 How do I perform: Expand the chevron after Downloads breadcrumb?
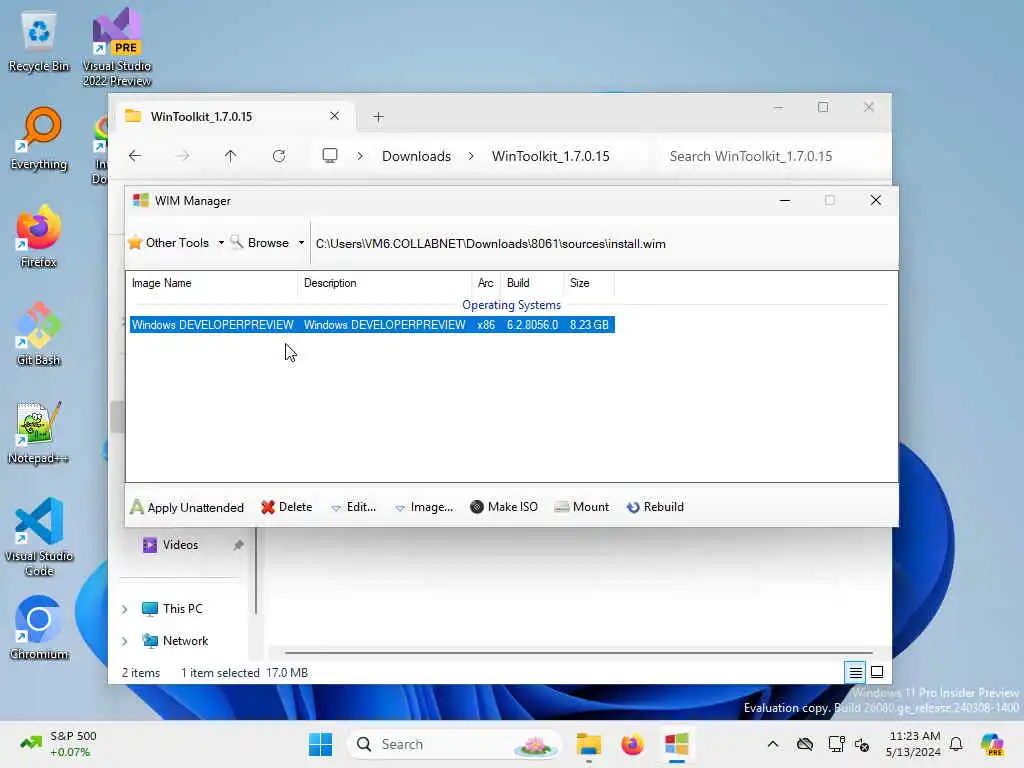pyautogui.click(x=471, y=156)
